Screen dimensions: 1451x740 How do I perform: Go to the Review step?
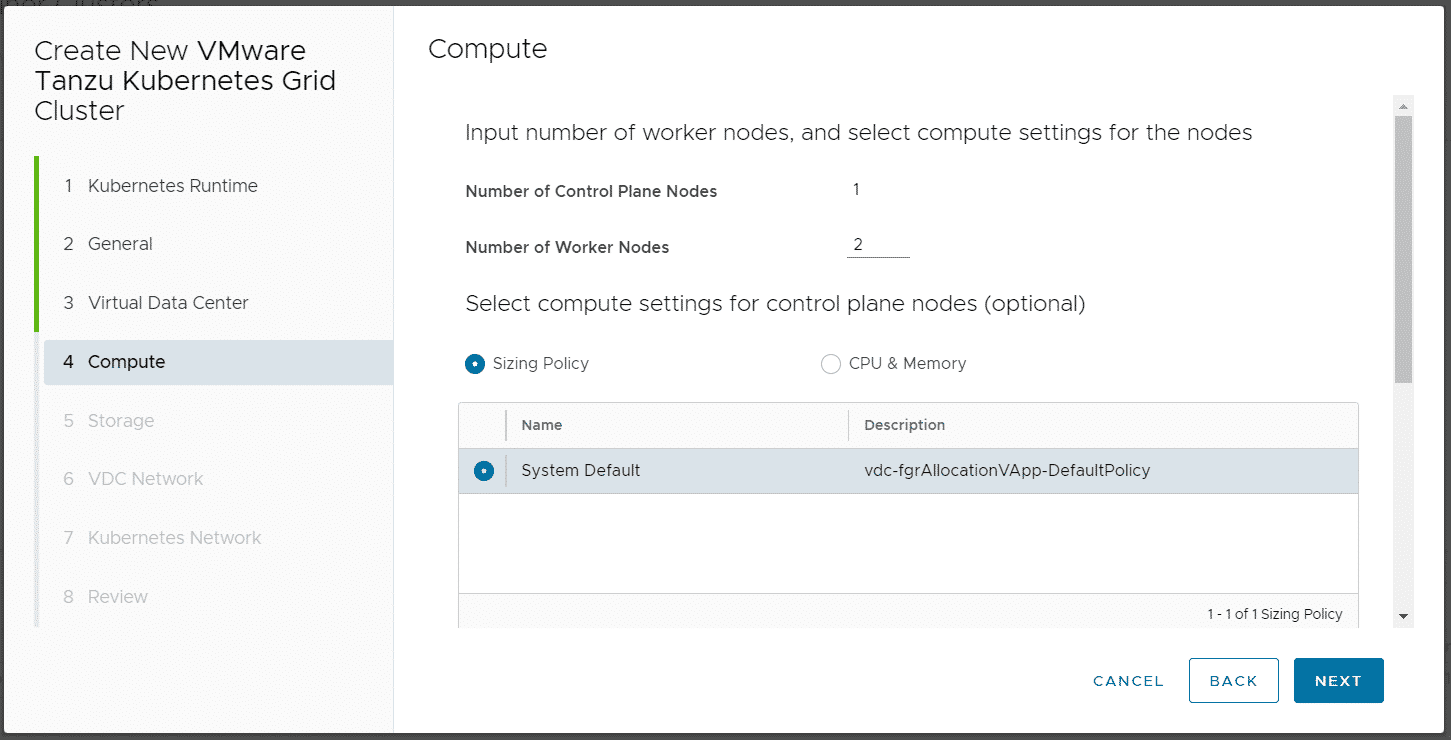pos(117,597)
